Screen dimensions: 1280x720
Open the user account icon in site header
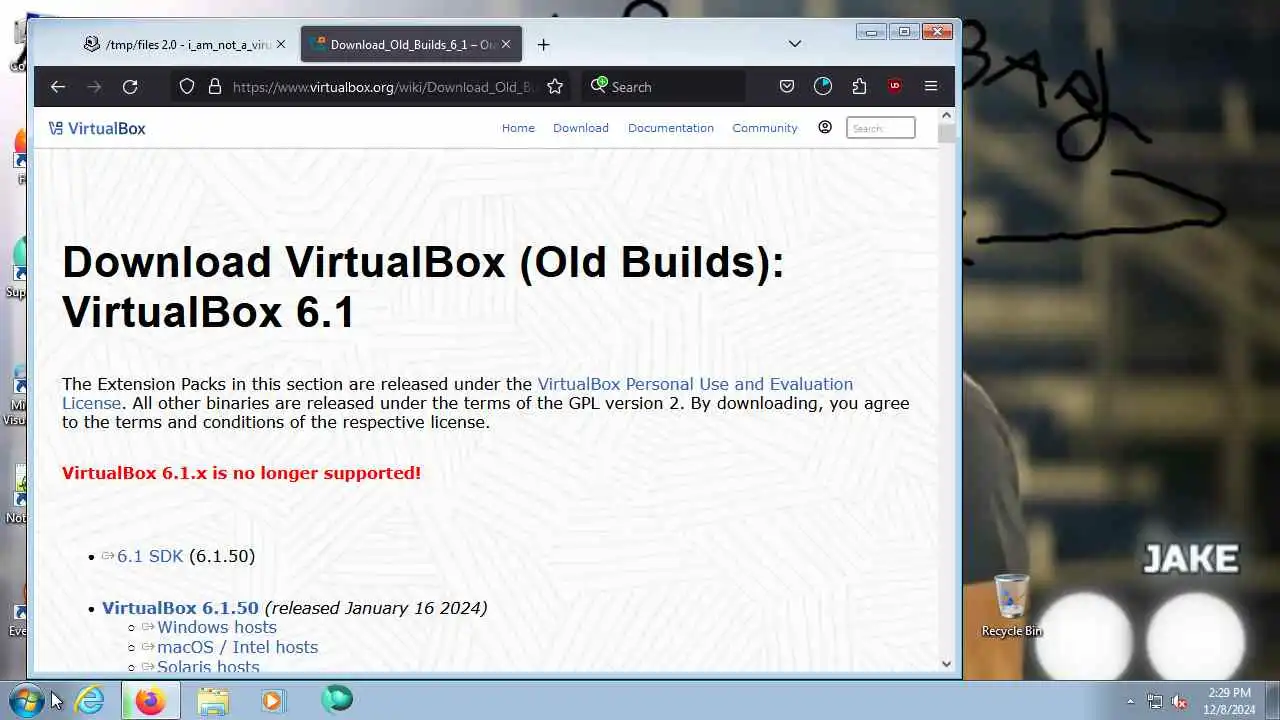pyautogui.click(x=825, y=127)
